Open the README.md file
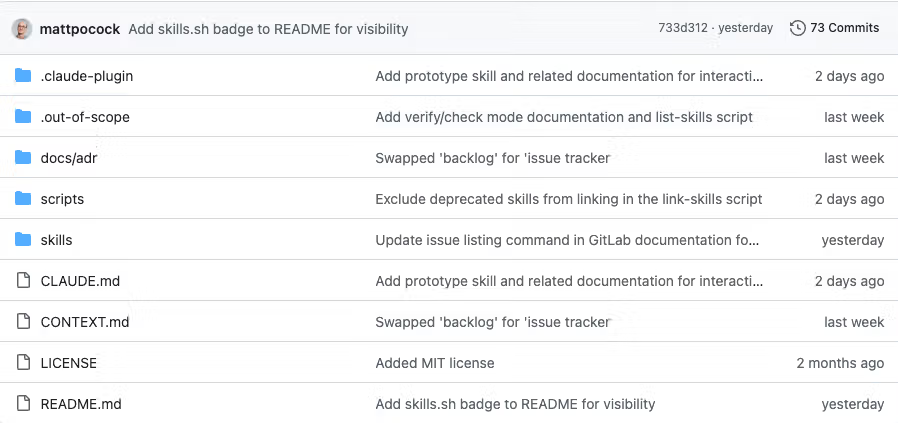The image size is (898, 423). coord(81,404)
